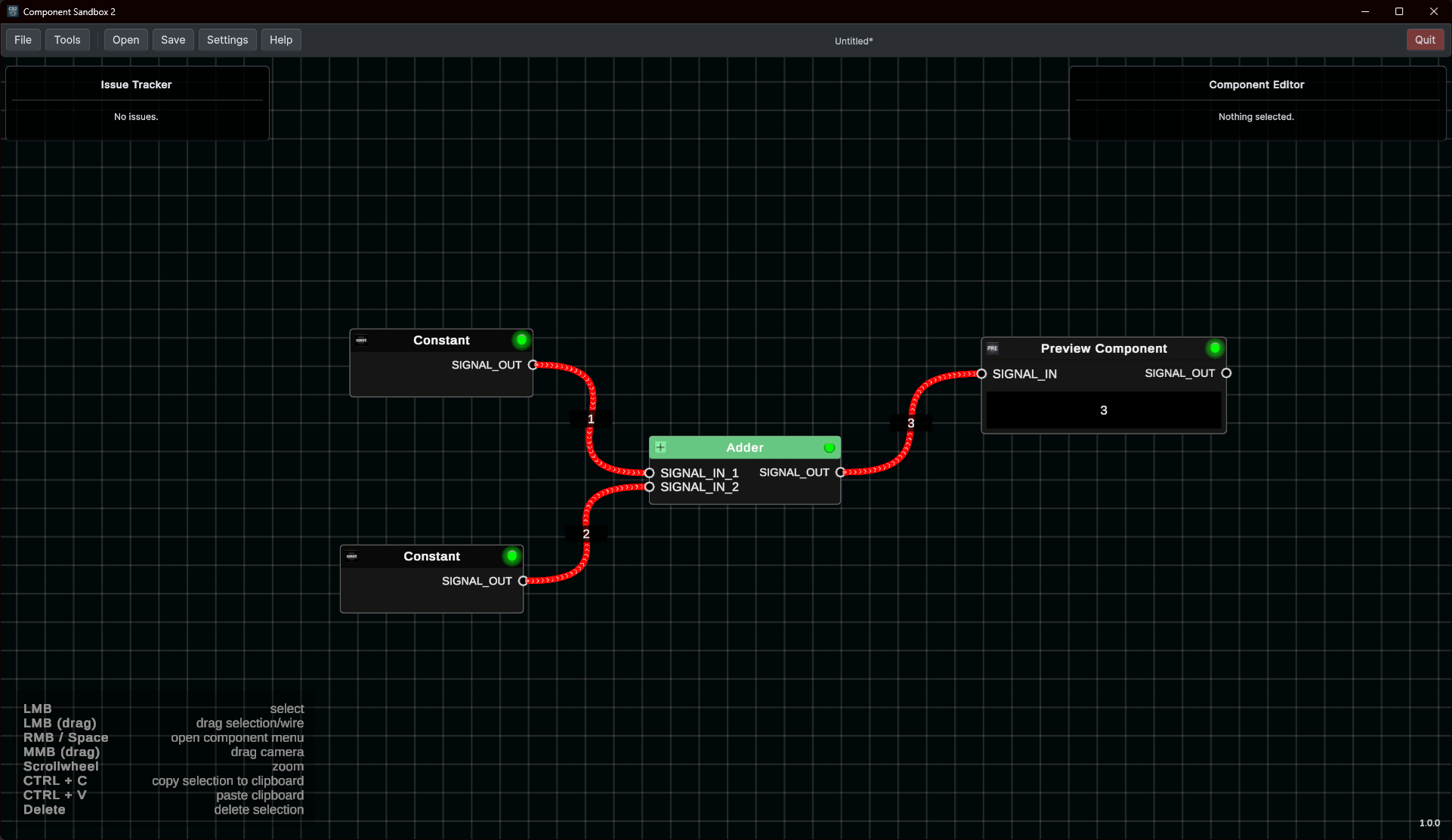This screenshot has height=840, width=1452.
Task: Click the Preview Component PRE icon
Action: (x=993, y=348)
